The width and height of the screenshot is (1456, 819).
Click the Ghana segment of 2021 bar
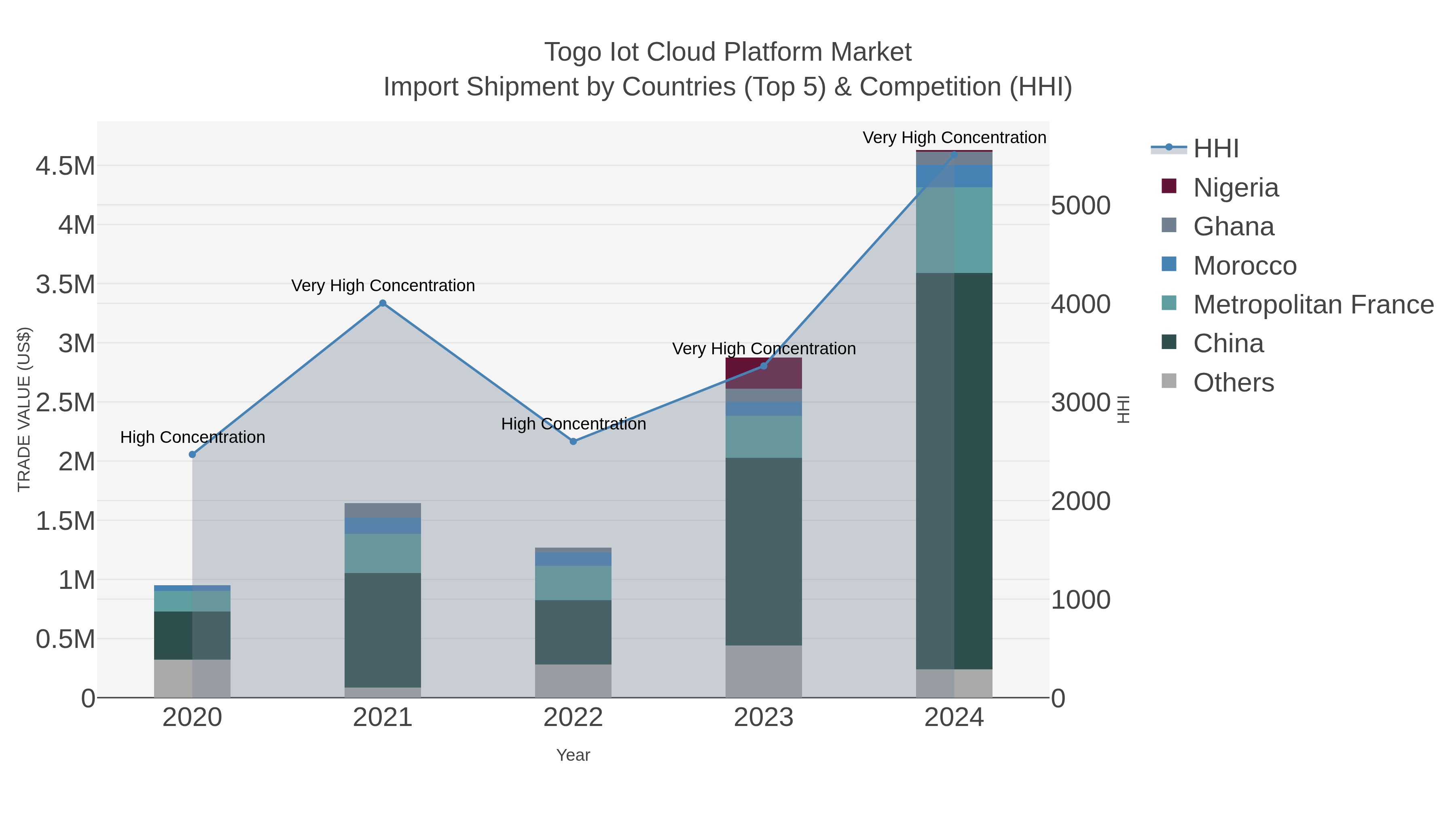click(383, 511)
